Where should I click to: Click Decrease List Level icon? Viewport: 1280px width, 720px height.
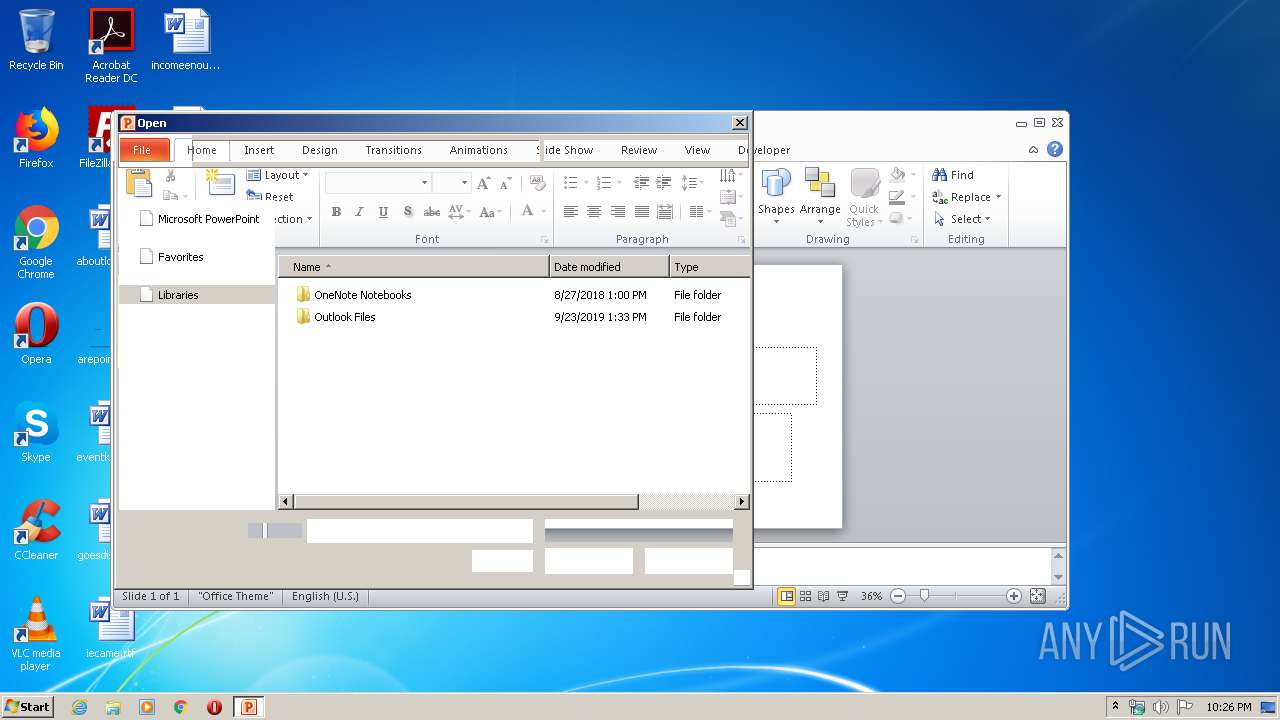pos(641,183)
